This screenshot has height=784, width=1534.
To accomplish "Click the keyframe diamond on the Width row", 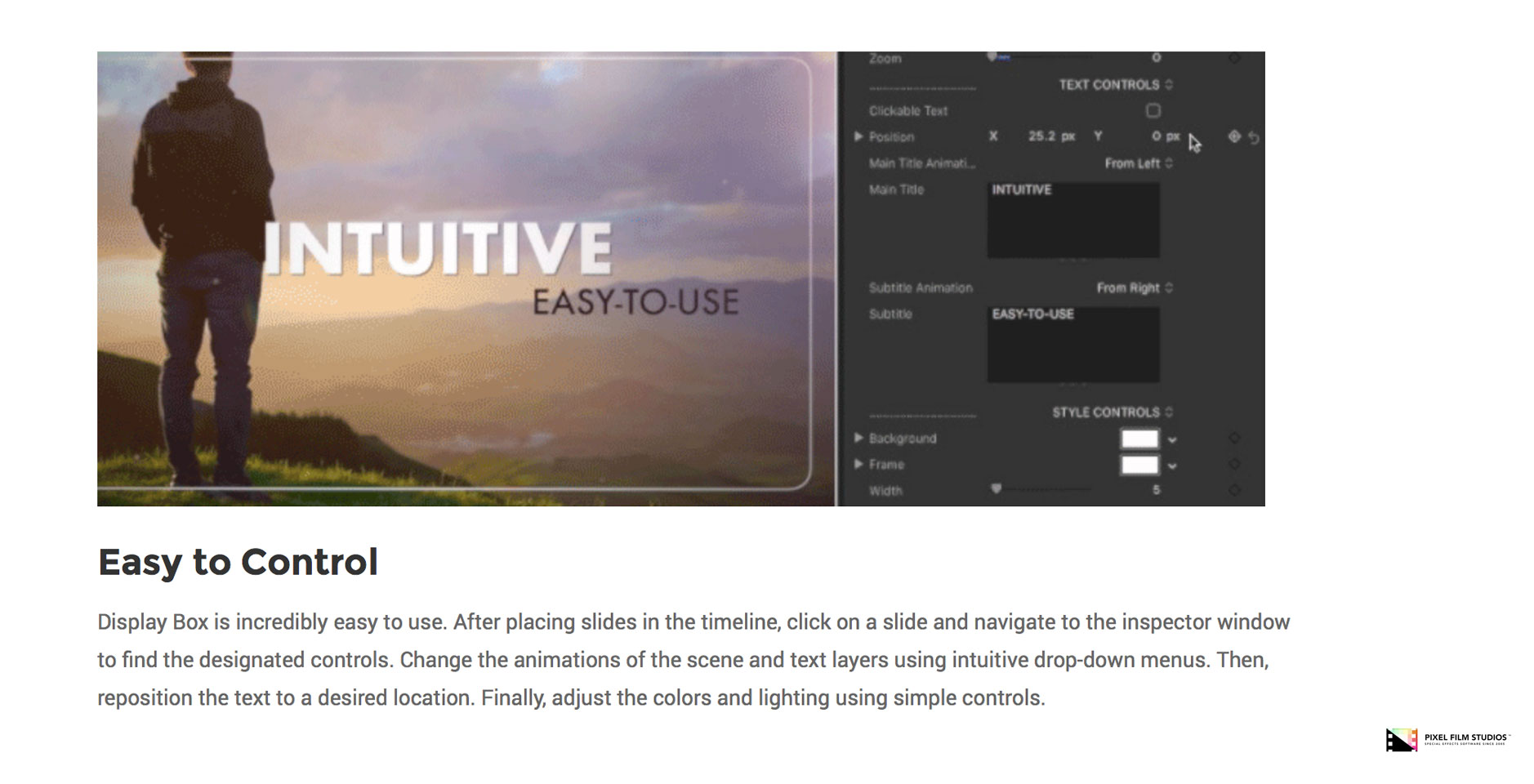I will [1234, 490].
